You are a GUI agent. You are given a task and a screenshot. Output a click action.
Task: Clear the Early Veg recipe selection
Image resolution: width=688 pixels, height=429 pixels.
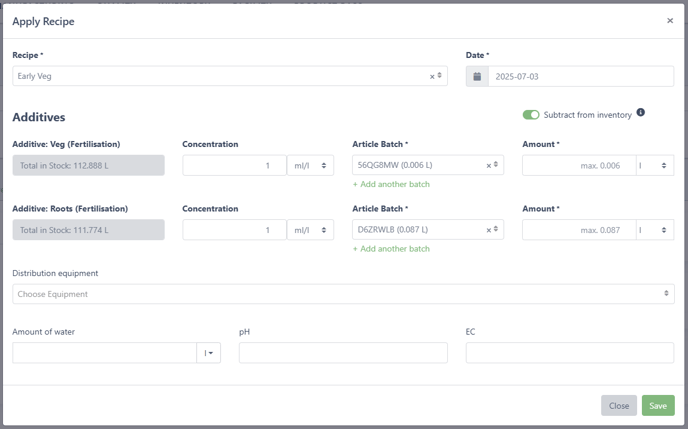pyautogui.click(x=432, y=76)
